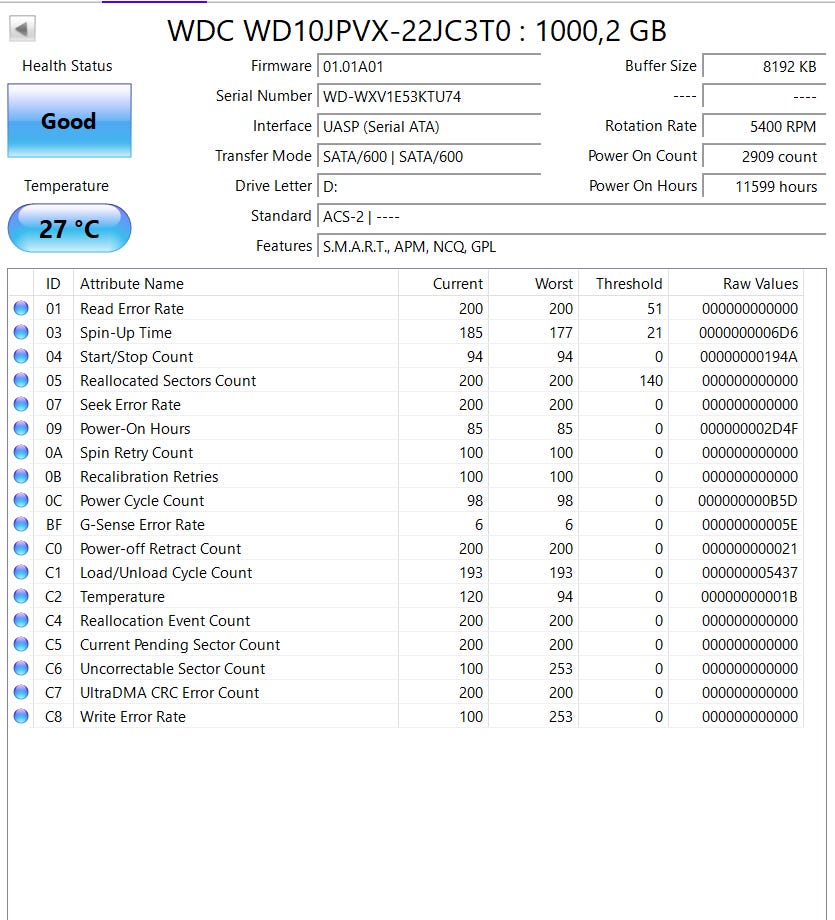Screen dimensions: 835x920
Task: Select the Reallocation Event Count attribute name
Action: (165, 621)
